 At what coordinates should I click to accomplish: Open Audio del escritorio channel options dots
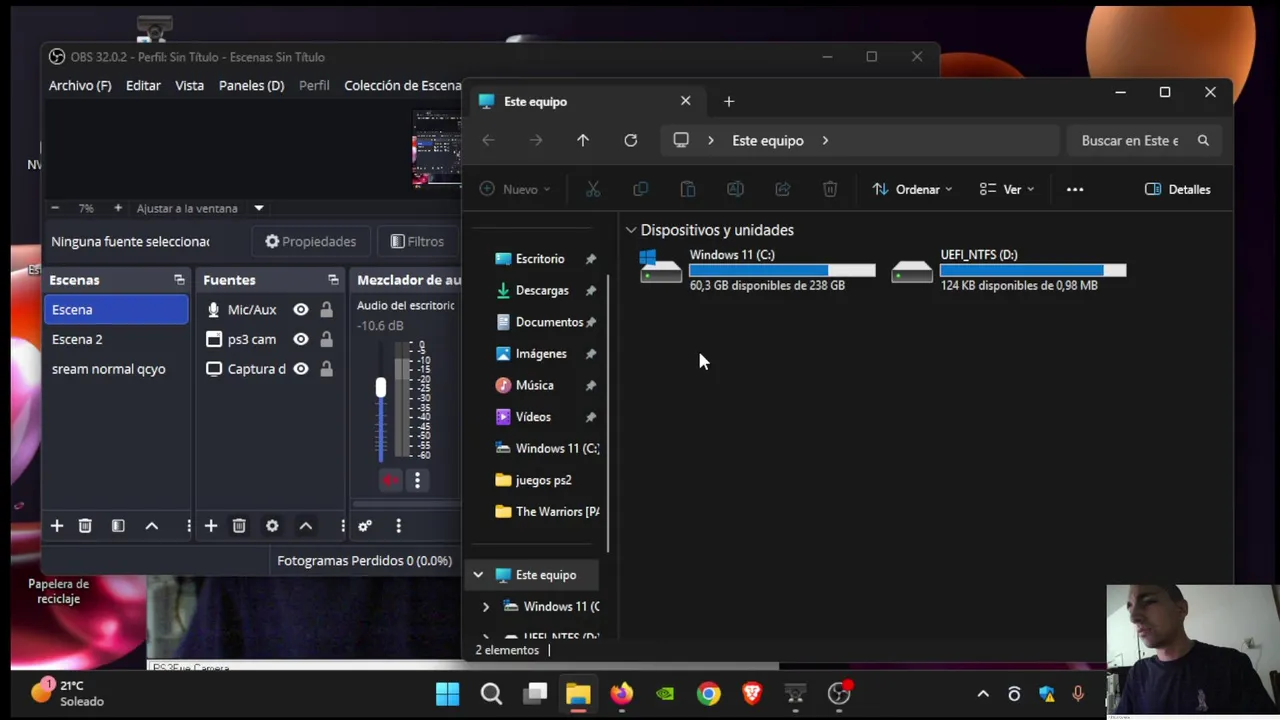[x=417, y=481]
